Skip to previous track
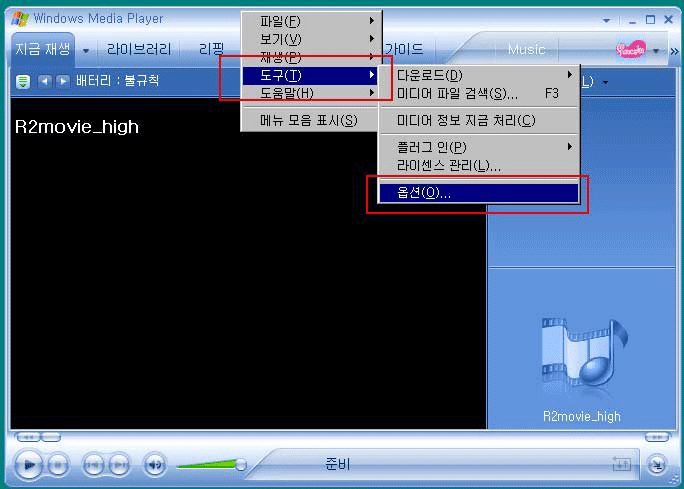 (x=93, y=465)
